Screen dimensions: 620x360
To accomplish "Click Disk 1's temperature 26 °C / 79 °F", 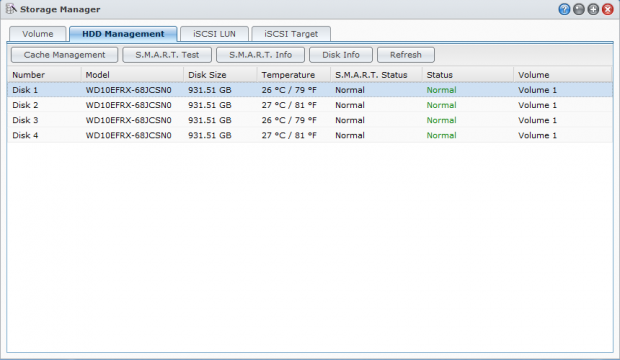I will (x=289, y=90).
